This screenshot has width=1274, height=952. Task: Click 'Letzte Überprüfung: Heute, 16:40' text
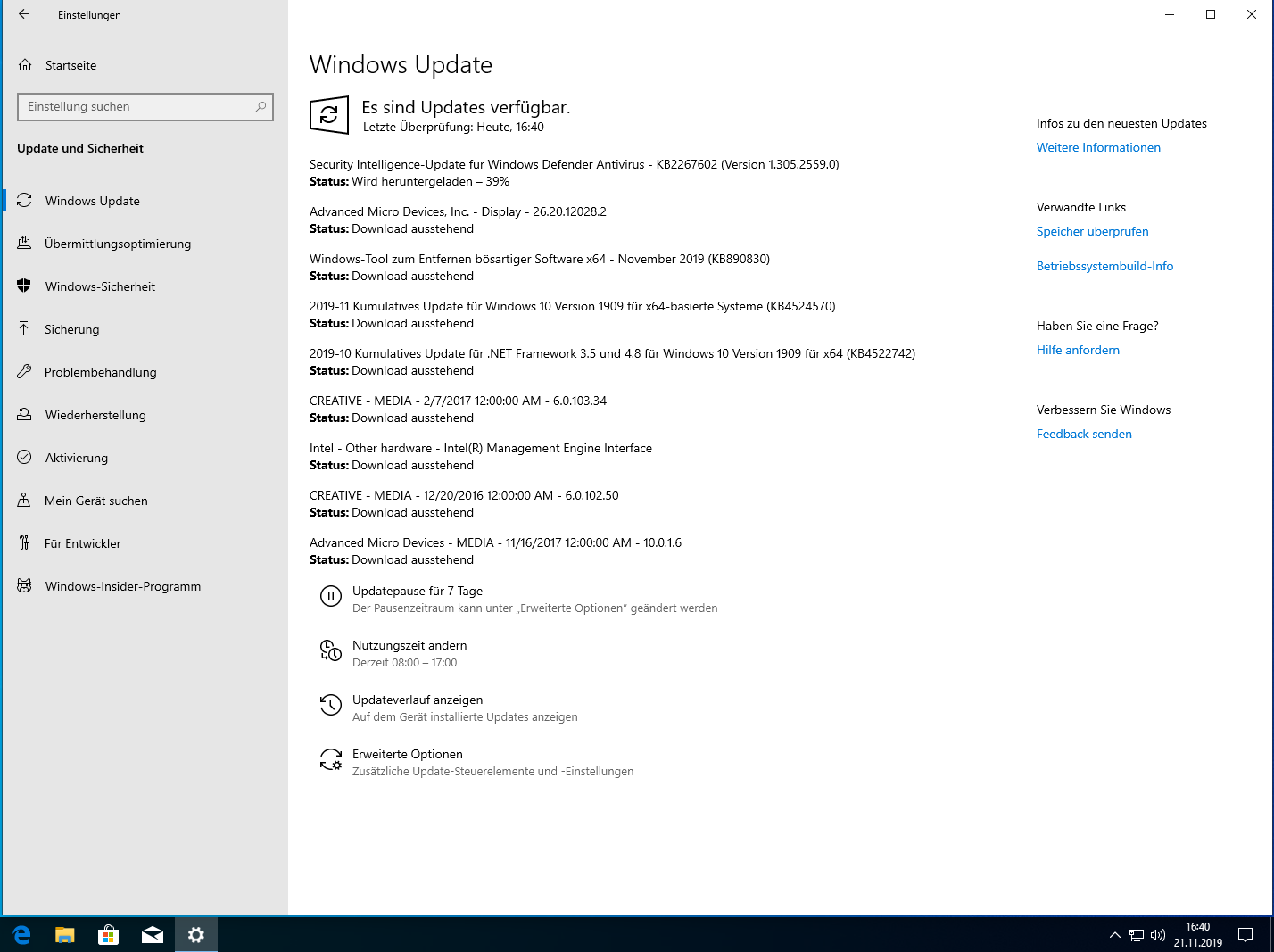(453, 127)
